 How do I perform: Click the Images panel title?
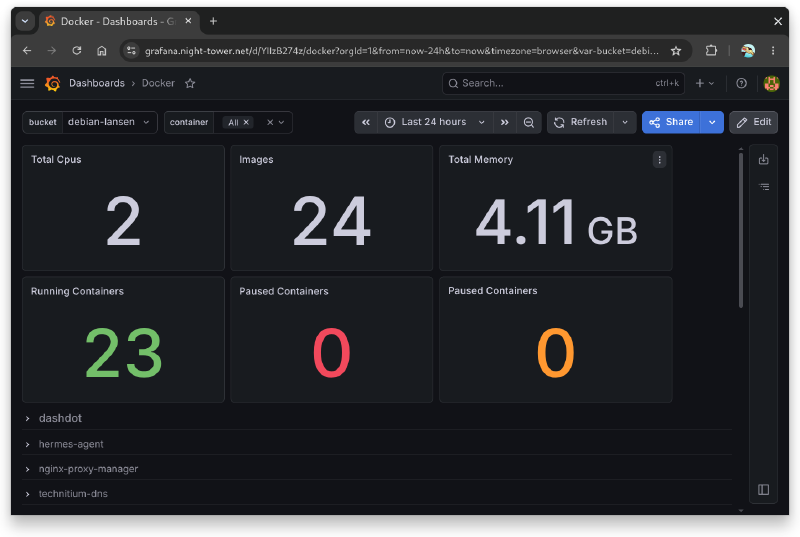tap(256, 160)
